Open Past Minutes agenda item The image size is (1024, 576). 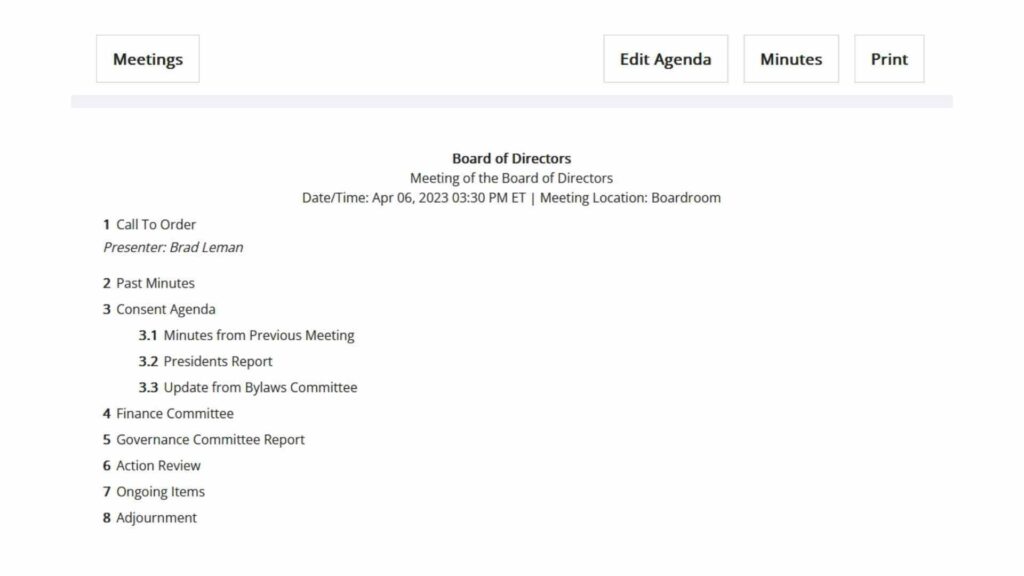[154, 283]
